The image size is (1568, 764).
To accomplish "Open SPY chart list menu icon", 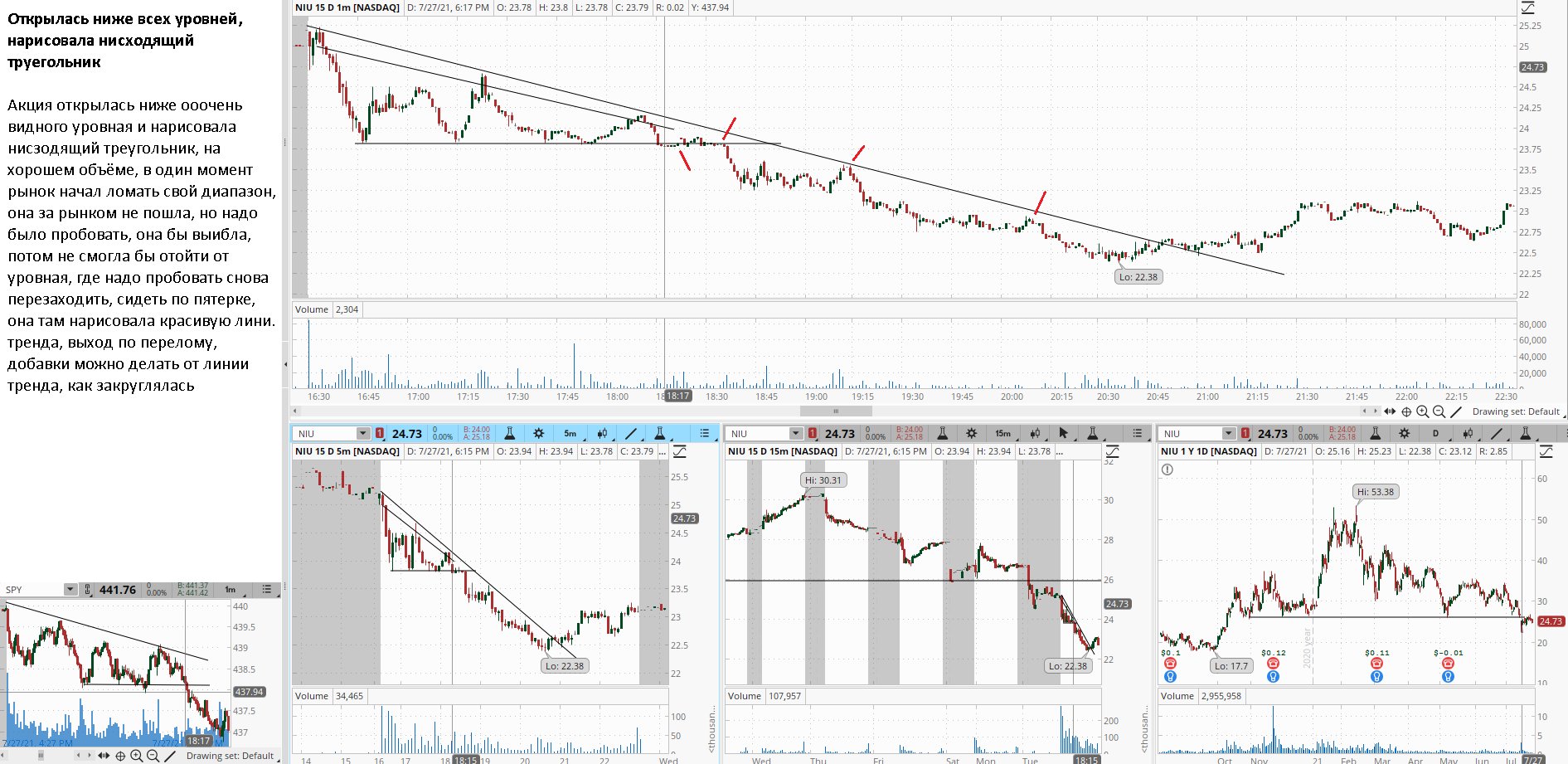I will click(x=267, y=590).
